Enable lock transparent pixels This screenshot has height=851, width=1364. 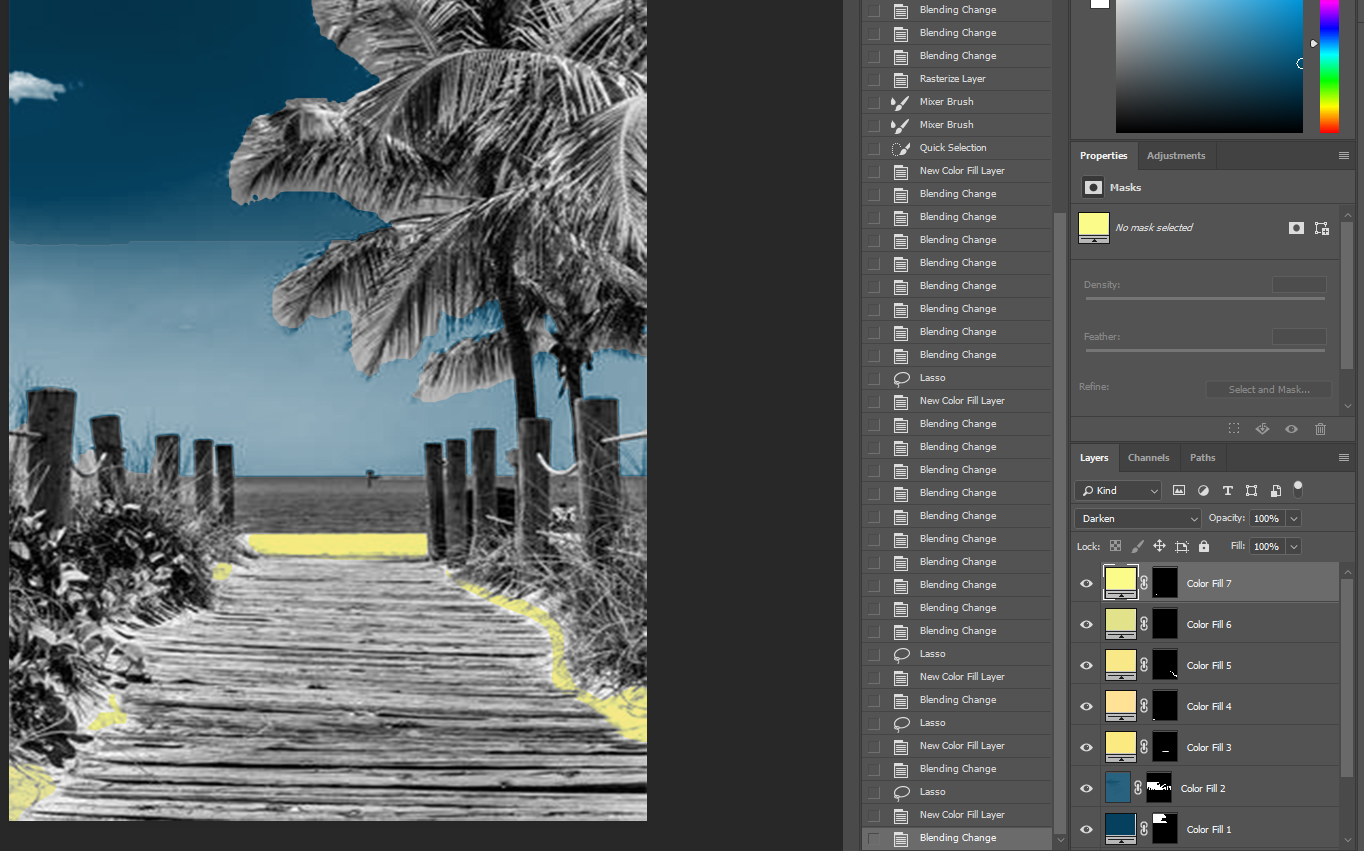pyautogui.click(x=1115, y=546)
